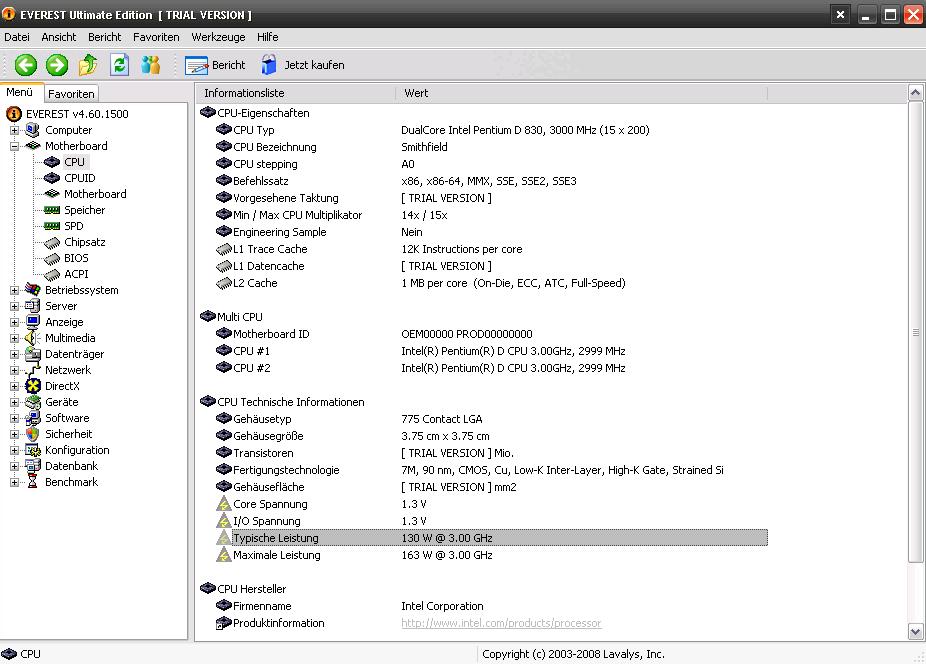Select the L2 Cache row
This screenshot has height=664, width=926.
tap(491, 283)
